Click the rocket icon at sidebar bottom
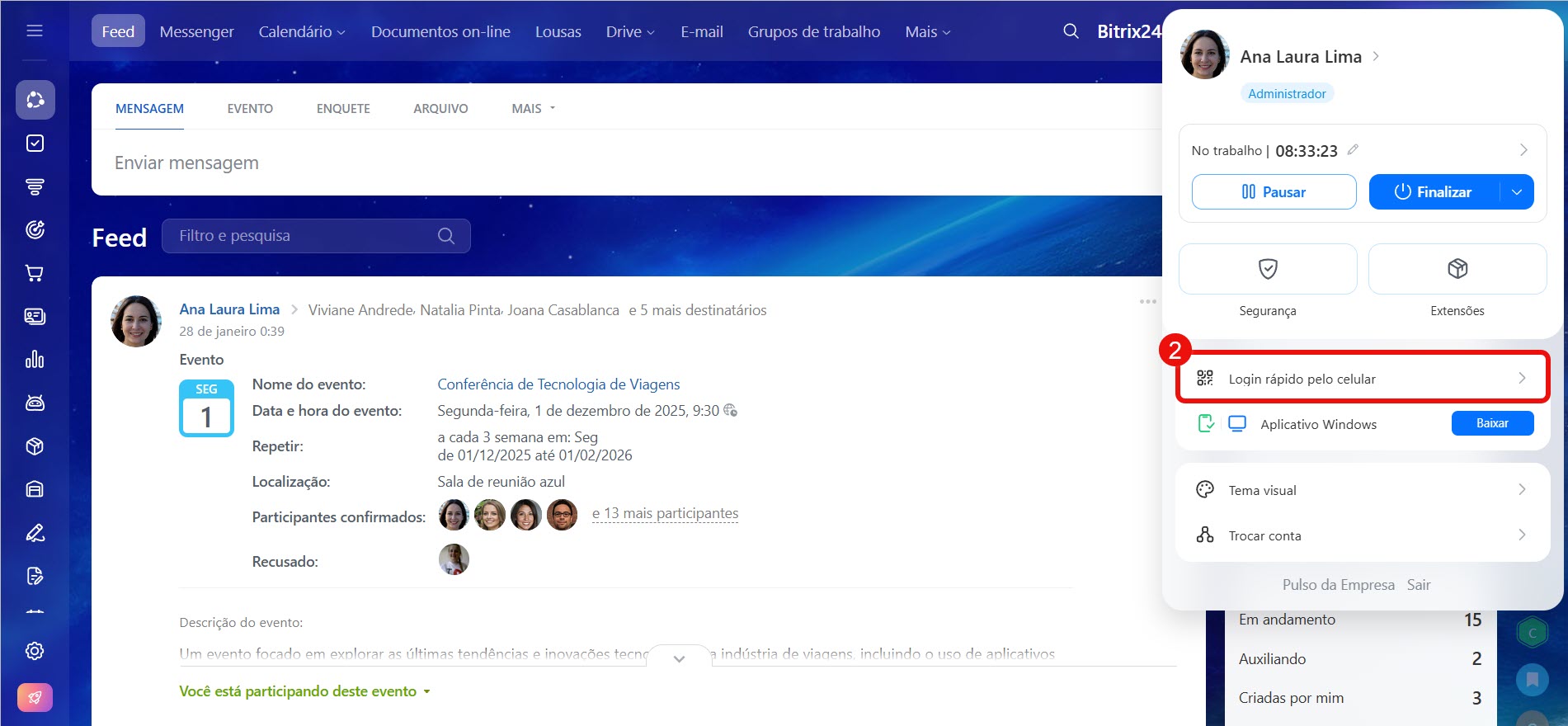 (x=35, y=697)
